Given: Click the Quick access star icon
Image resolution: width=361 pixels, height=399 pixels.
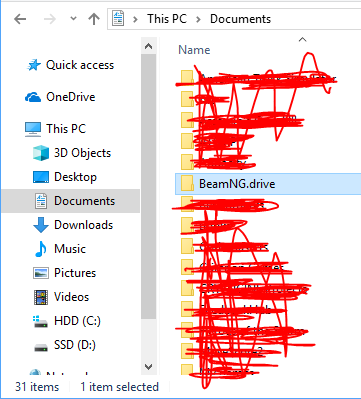Looking at the screenshot, I should tap(34, 65).
